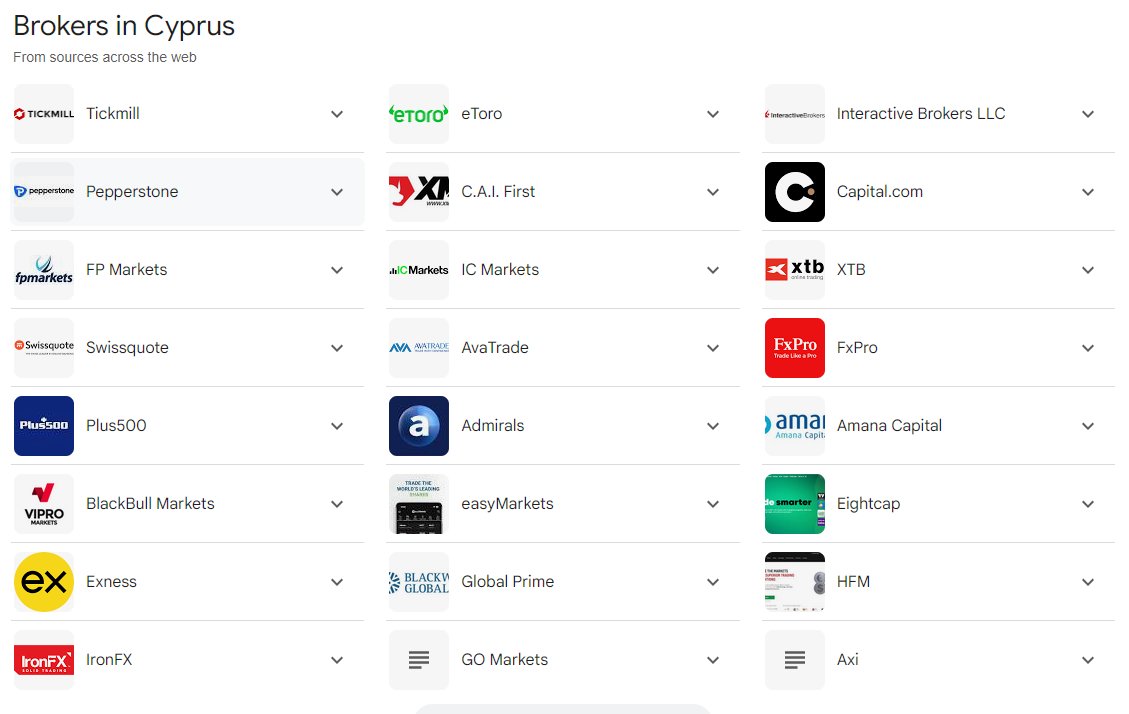The image size is (1129, 714).
Task: Click the 'easyMarkets' name text
Action: tap(508, 504)
